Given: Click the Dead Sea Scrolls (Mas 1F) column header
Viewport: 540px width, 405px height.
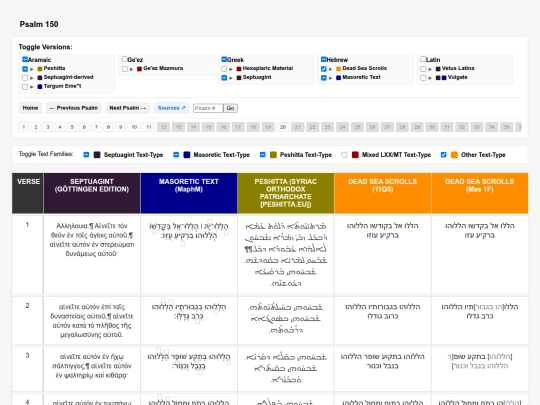Looking at the screenshot, I should click(480, 193).
